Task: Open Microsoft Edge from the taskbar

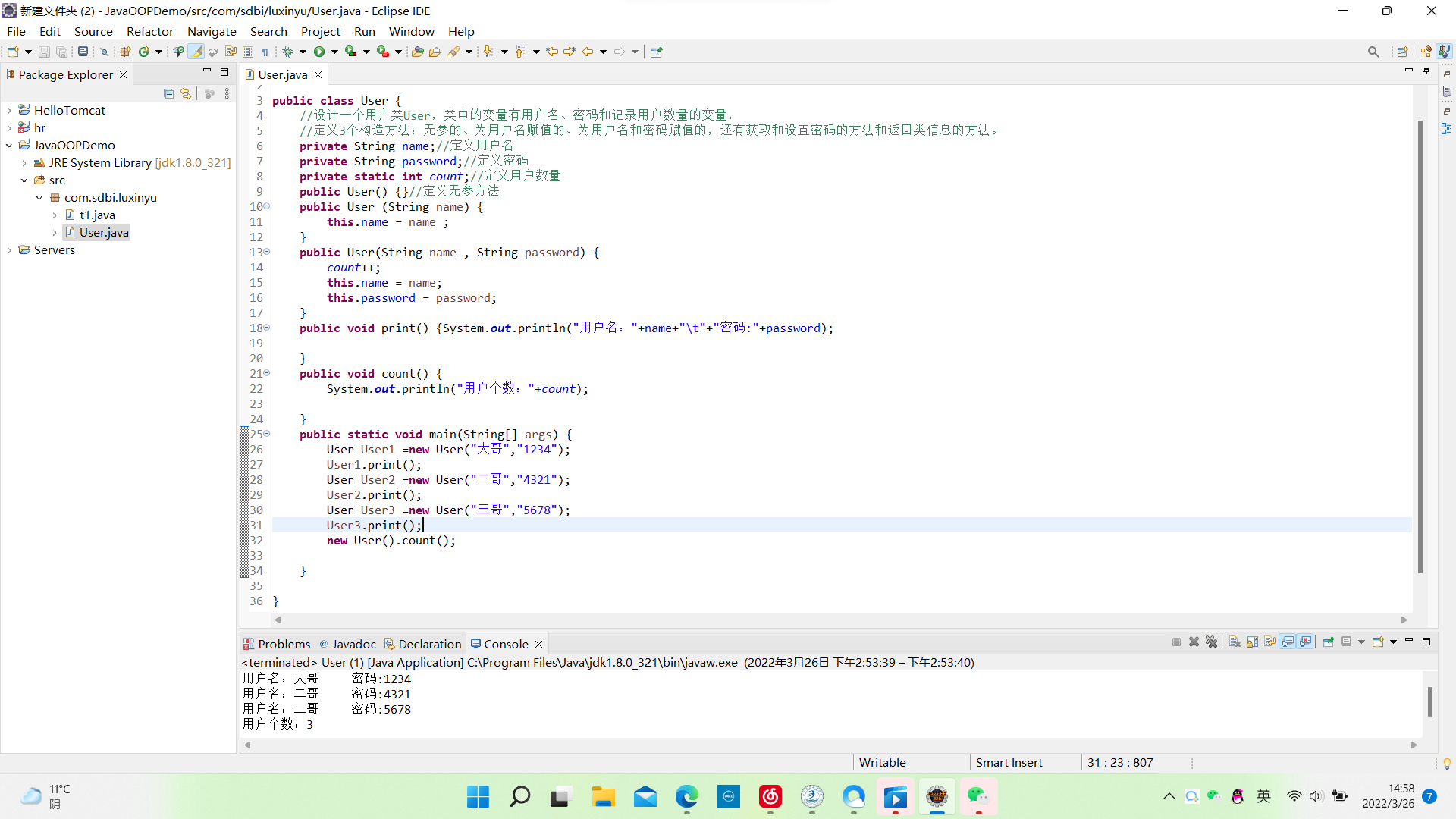Action: [687, 796]
